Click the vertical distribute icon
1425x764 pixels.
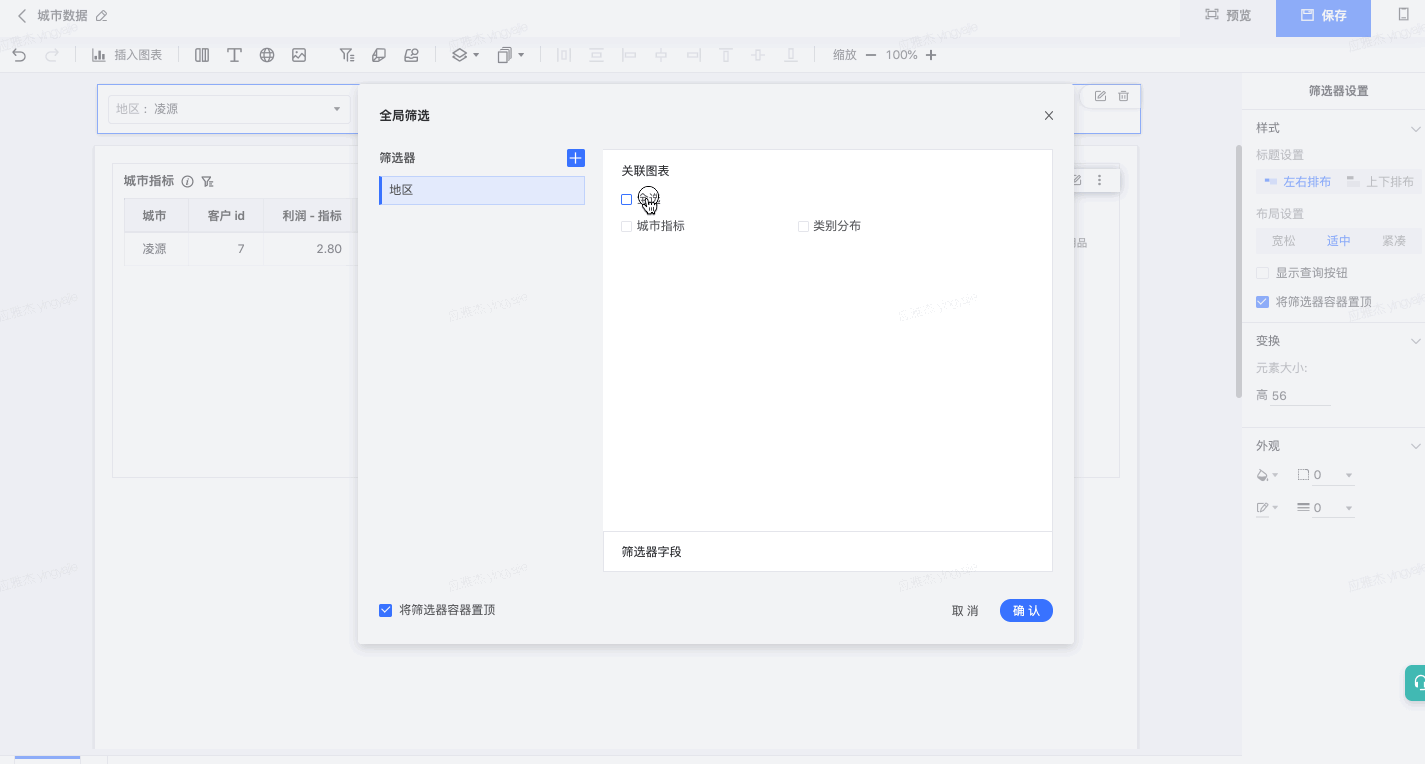[x=596, y=55]
